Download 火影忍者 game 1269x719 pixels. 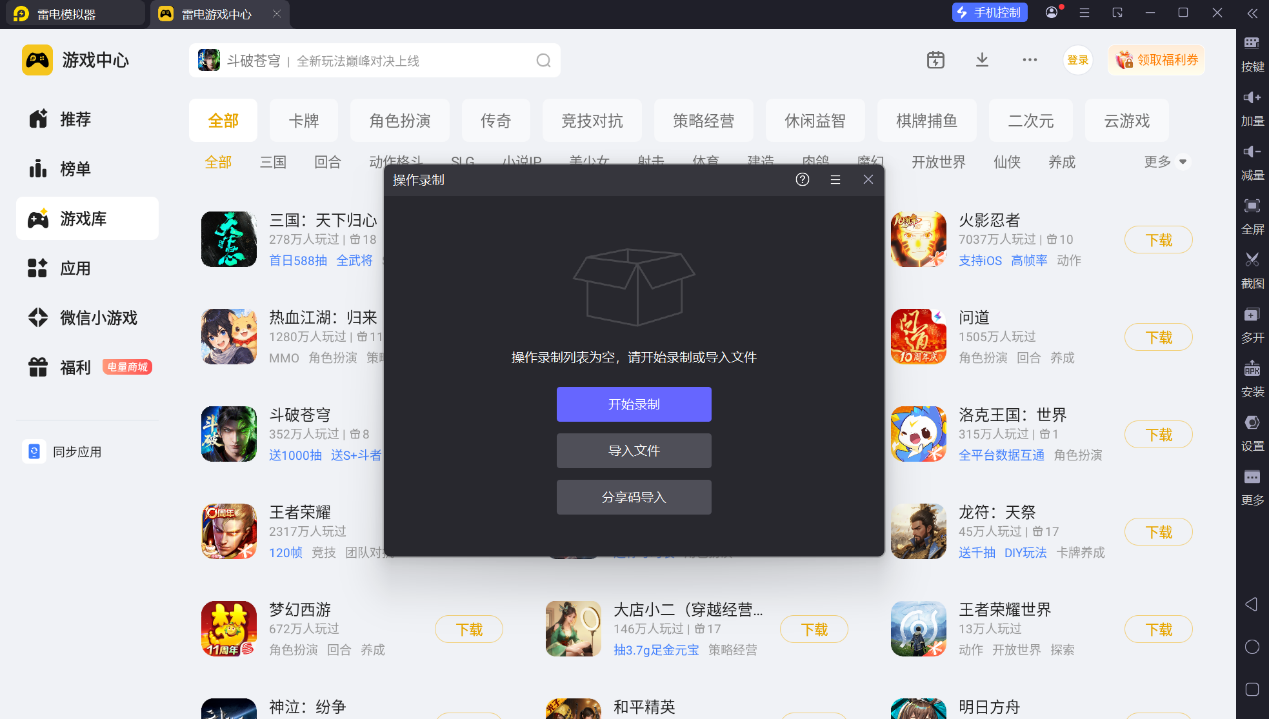(x=1159, y=240)
